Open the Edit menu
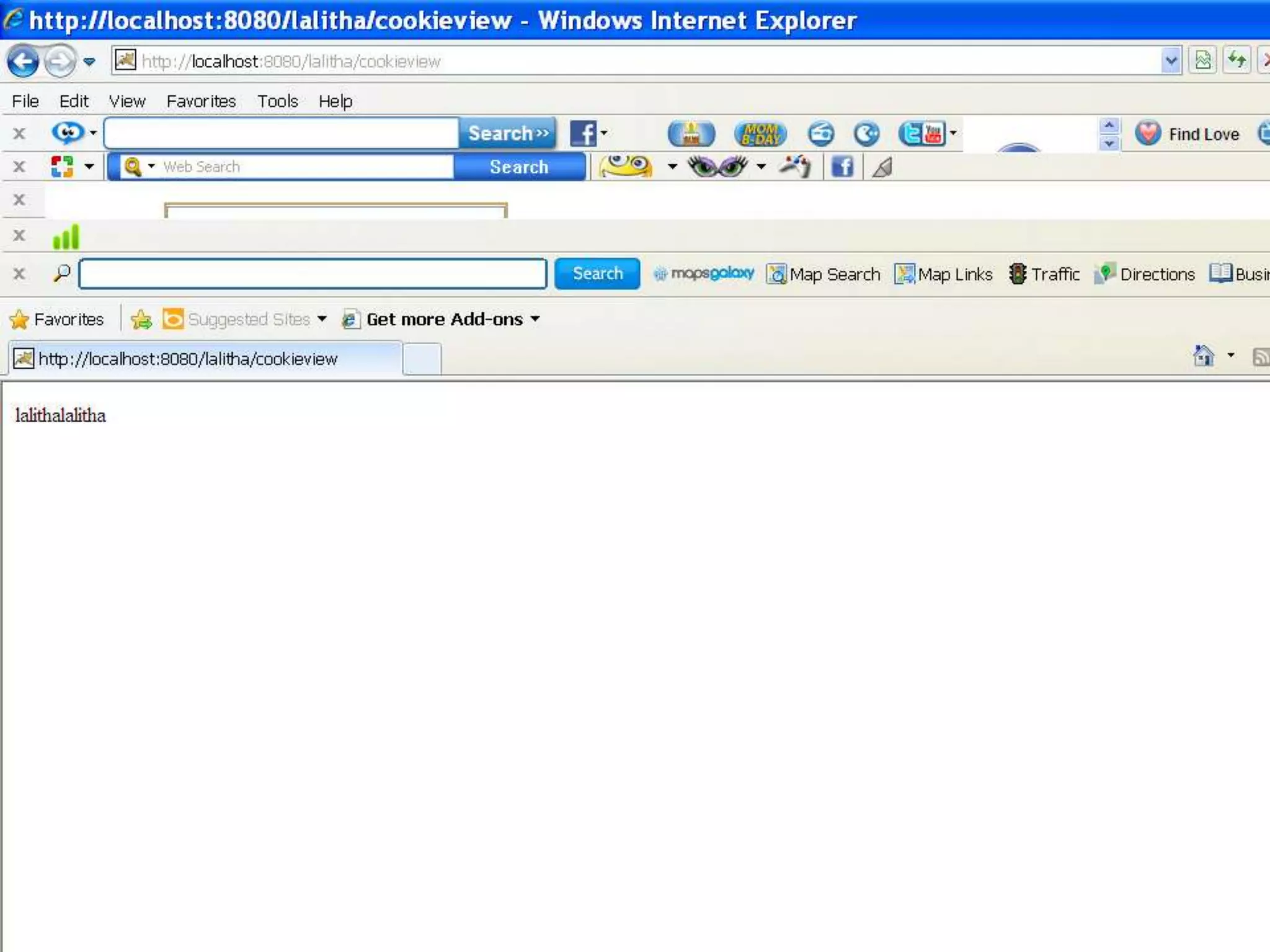1270x952 pixels. pos(74,101)
